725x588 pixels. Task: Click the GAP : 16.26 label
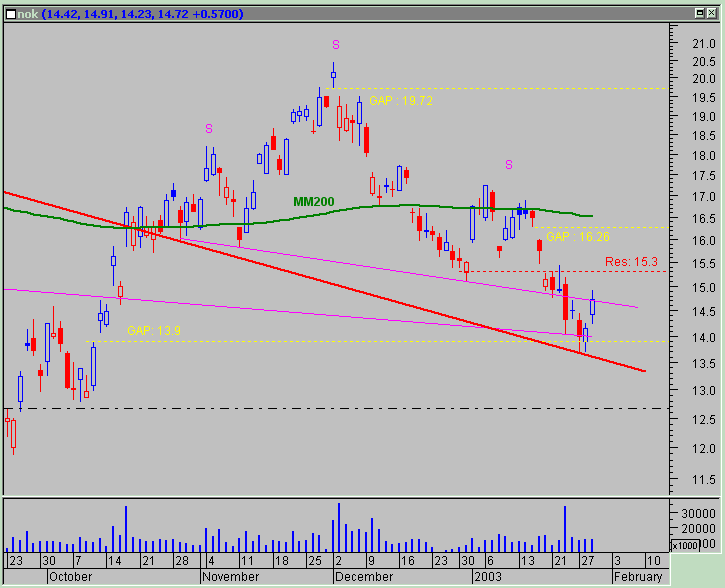tap(578, 237)
